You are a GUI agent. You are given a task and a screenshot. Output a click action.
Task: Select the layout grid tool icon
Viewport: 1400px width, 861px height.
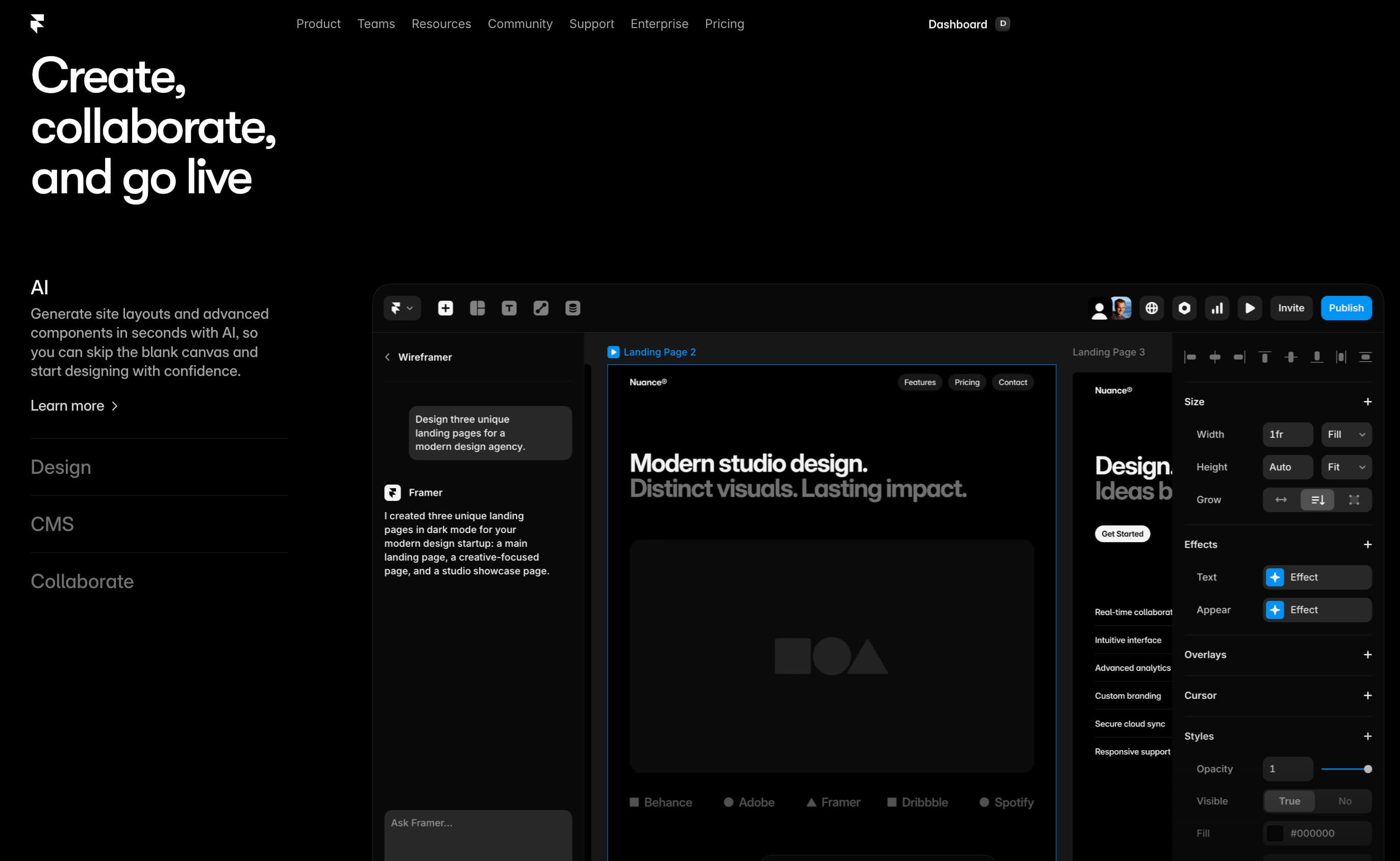coord(478,308)
